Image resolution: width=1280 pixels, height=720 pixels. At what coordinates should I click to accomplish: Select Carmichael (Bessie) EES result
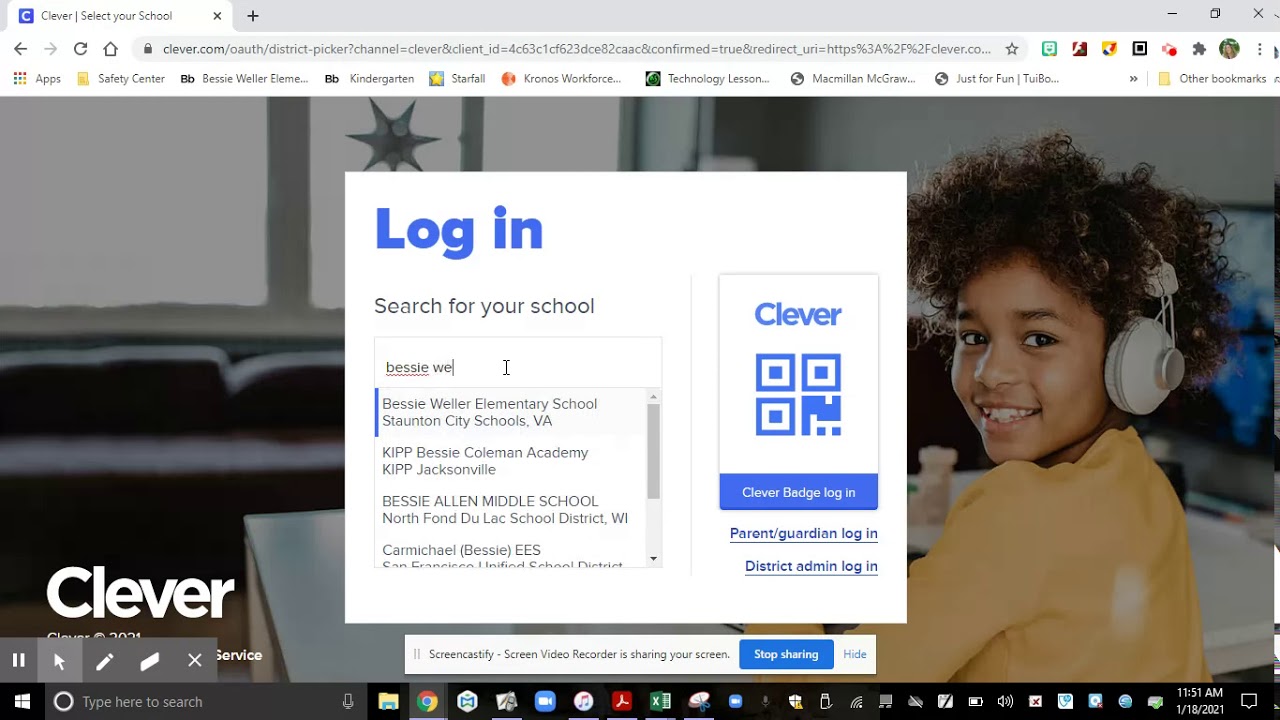point(511,557)
